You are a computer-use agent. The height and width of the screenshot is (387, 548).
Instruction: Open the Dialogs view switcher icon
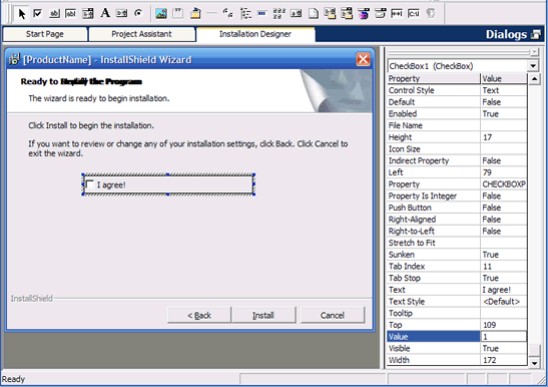535,34
